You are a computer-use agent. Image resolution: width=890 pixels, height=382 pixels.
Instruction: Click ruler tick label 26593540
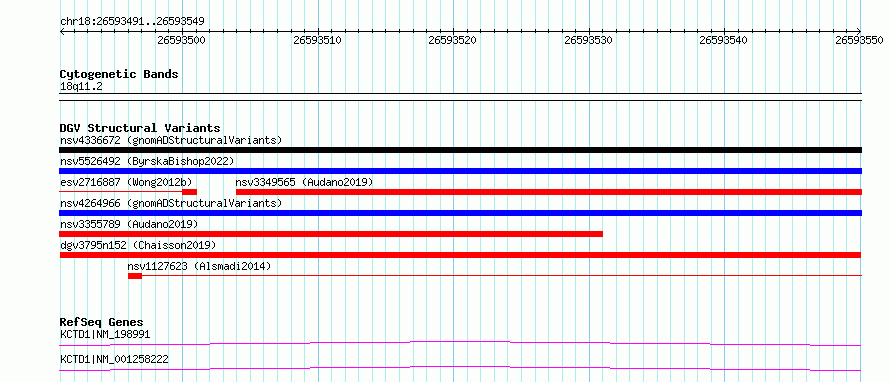click(724, 40)
